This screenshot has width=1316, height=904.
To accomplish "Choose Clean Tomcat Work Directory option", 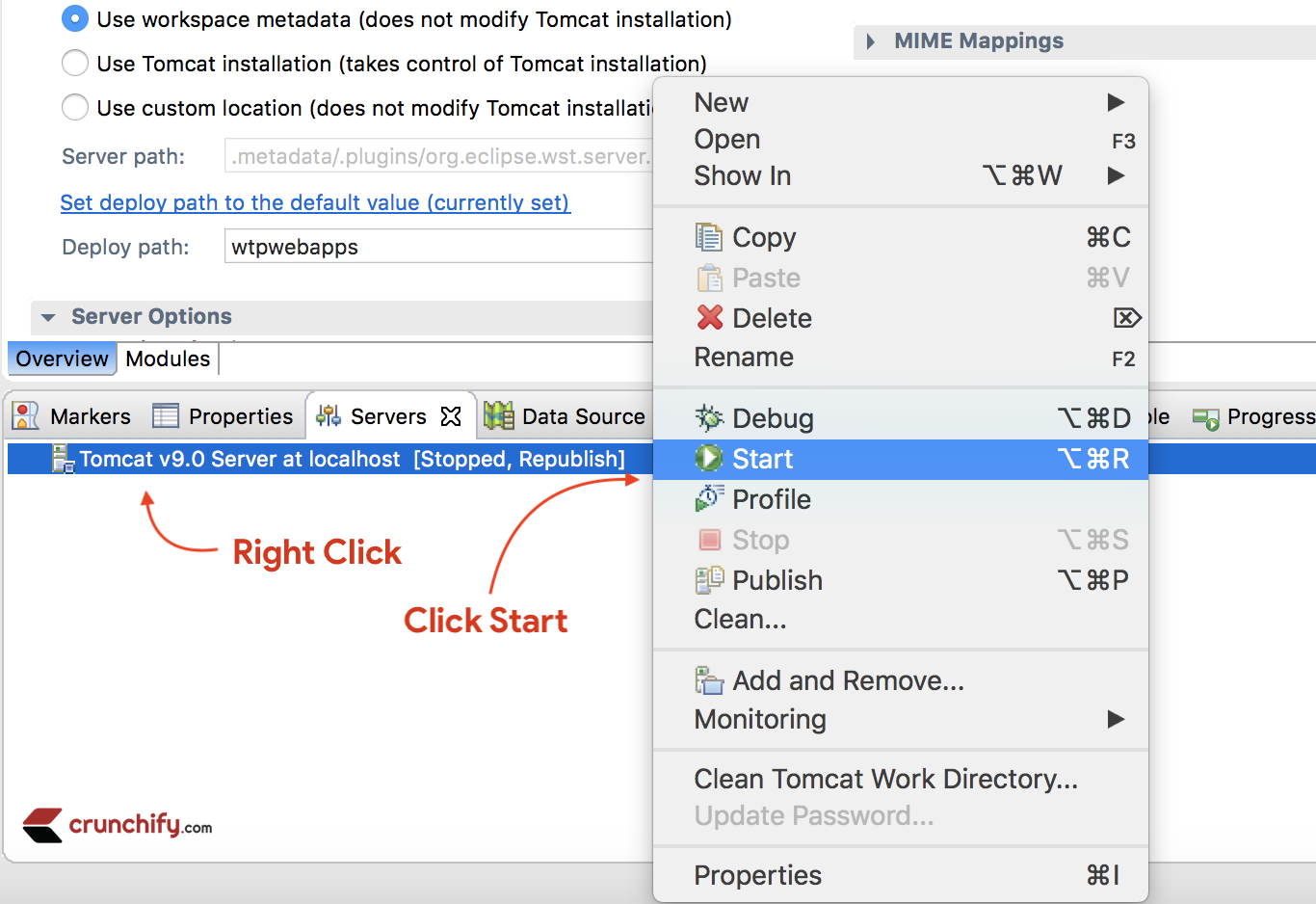I will pos(885,779).
